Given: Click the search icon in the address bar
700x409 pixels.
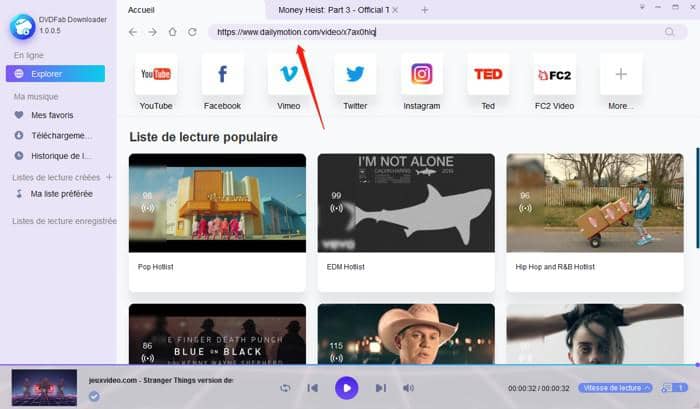Looking at the screenshot, I should [669, 32].
